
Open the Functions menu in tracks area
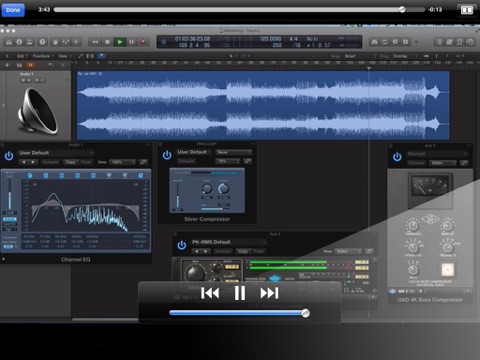(42, 56)
